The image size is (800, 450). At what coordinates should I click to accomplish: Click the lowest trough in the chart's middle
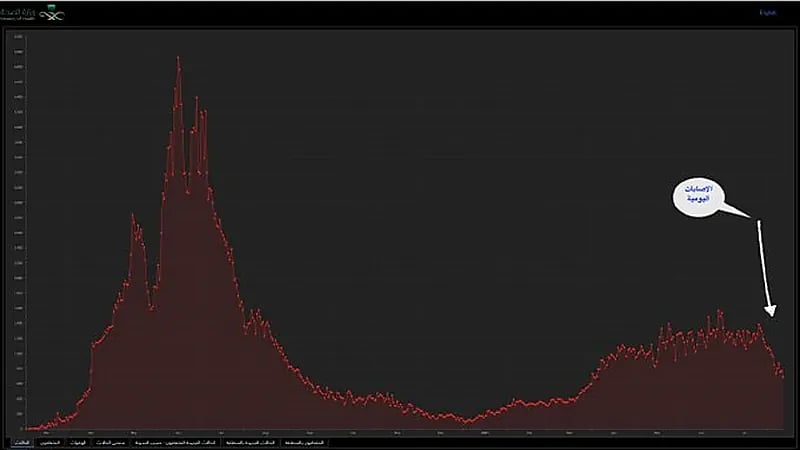pos(467,421)
